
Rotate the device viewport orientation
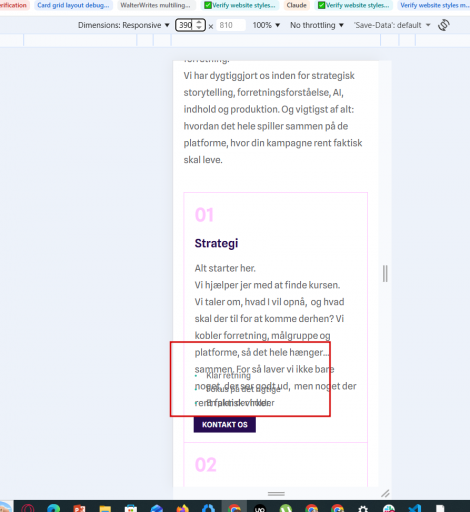pyautogui.click(x=444, y=25)
